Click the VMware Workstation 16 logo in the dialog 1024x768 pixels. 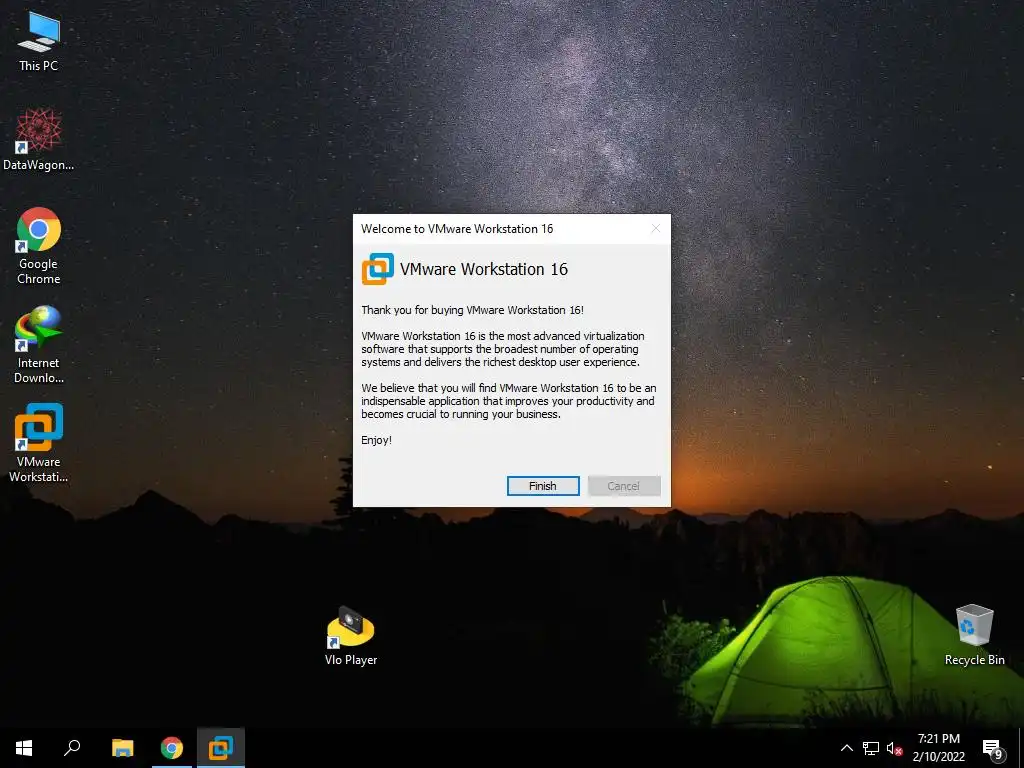[377, 269]
